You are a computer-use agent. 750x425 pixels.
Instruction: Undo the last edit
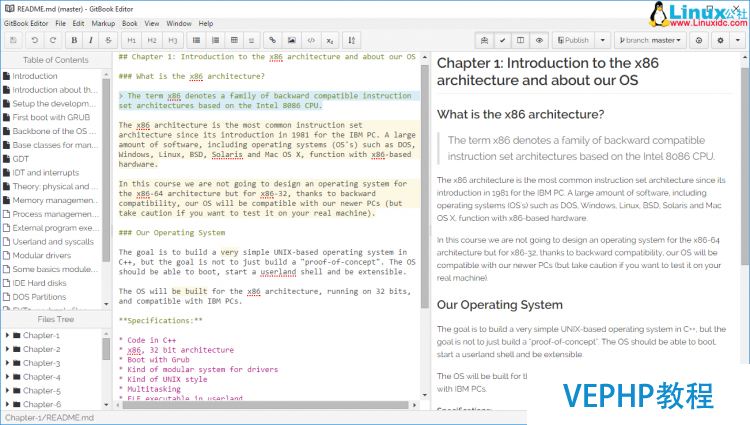pyautogui.click(x=34, y=41)
